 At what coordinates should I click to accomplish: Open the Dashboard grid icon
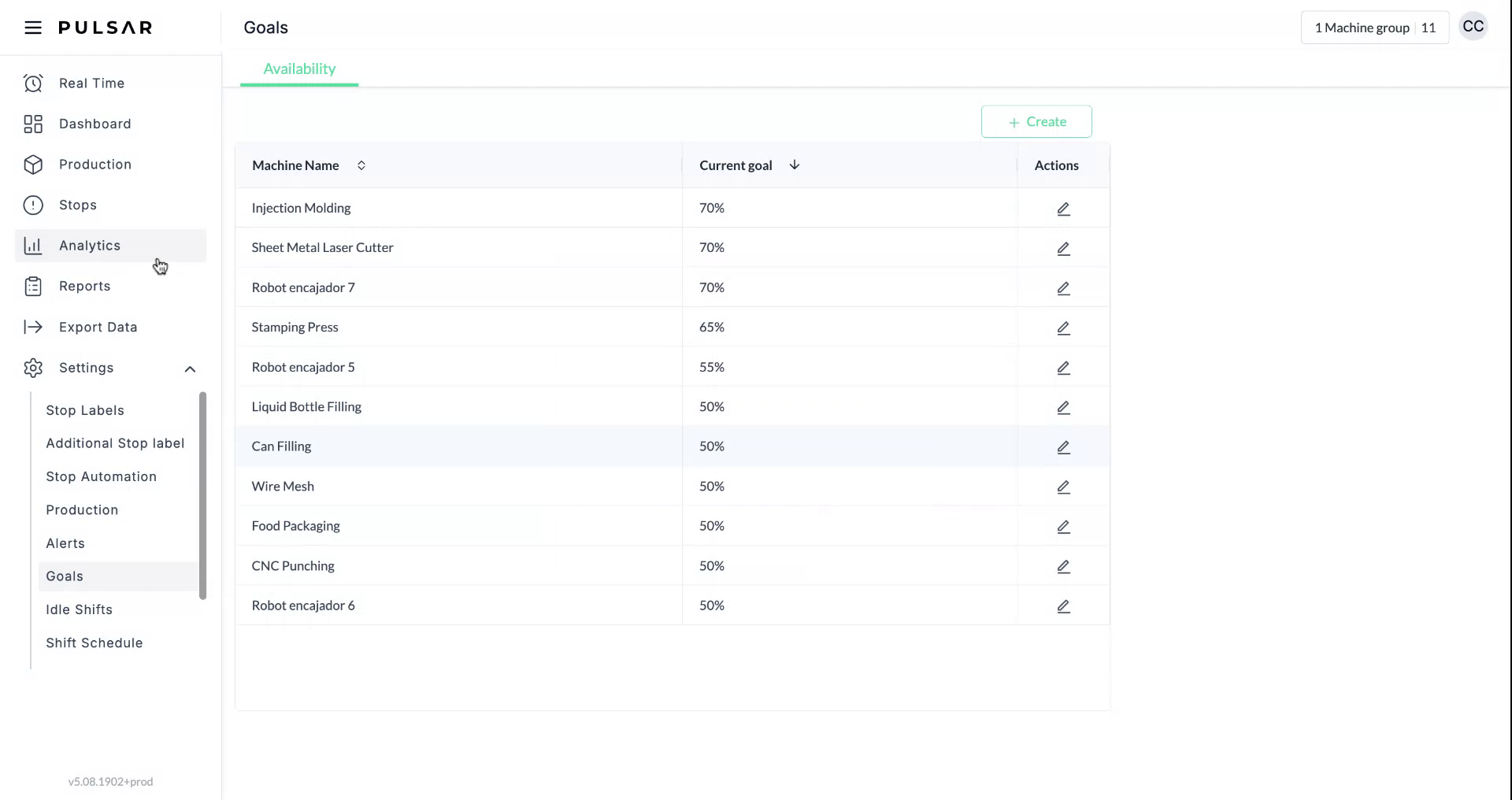(x=32, y=124)
